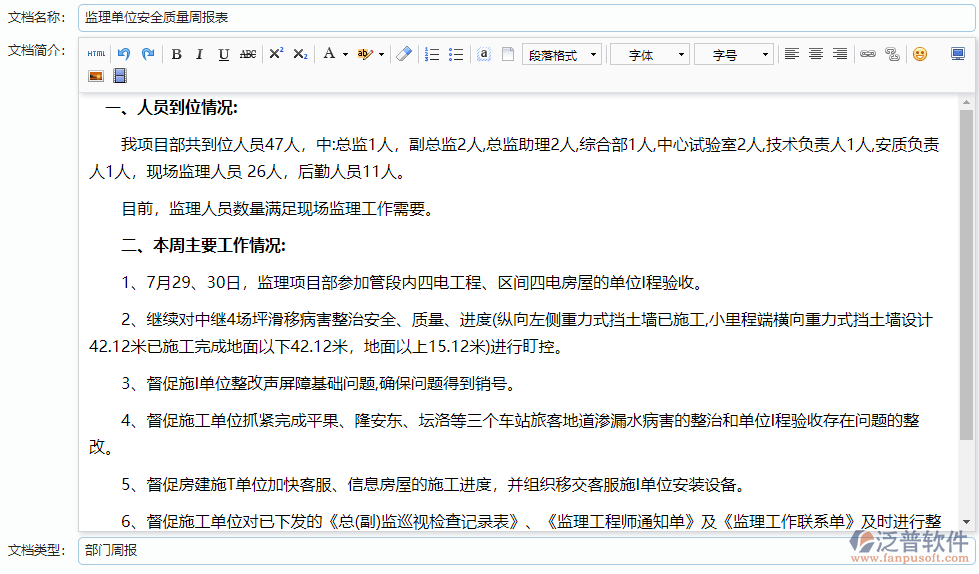The height and width of the screenshot is (574, 979).
Task: Center-align the paragraph text
Action: [x=816, y=54]
